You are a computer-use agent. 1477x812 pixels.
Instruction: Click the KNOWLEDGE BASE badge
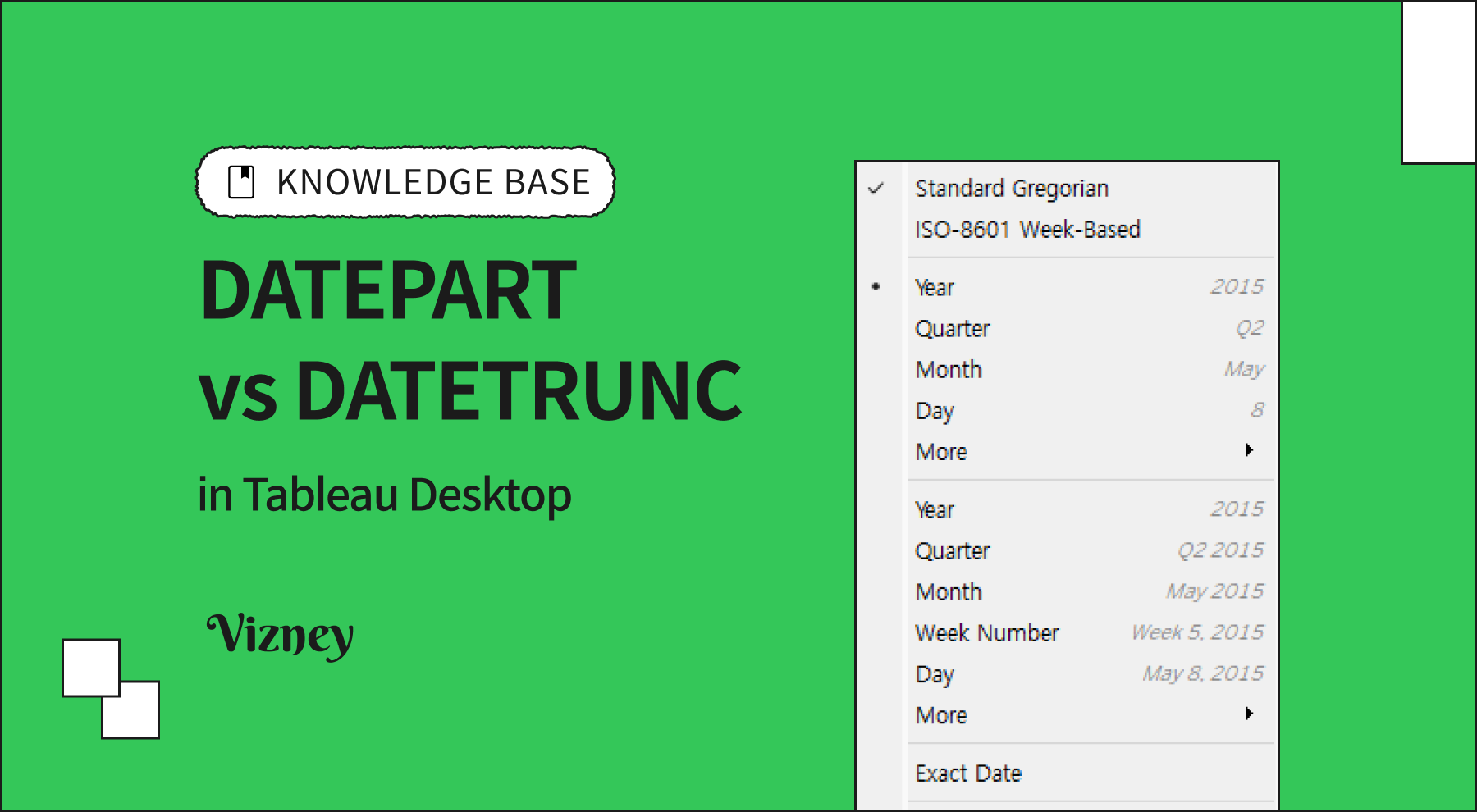coord(405,182)
